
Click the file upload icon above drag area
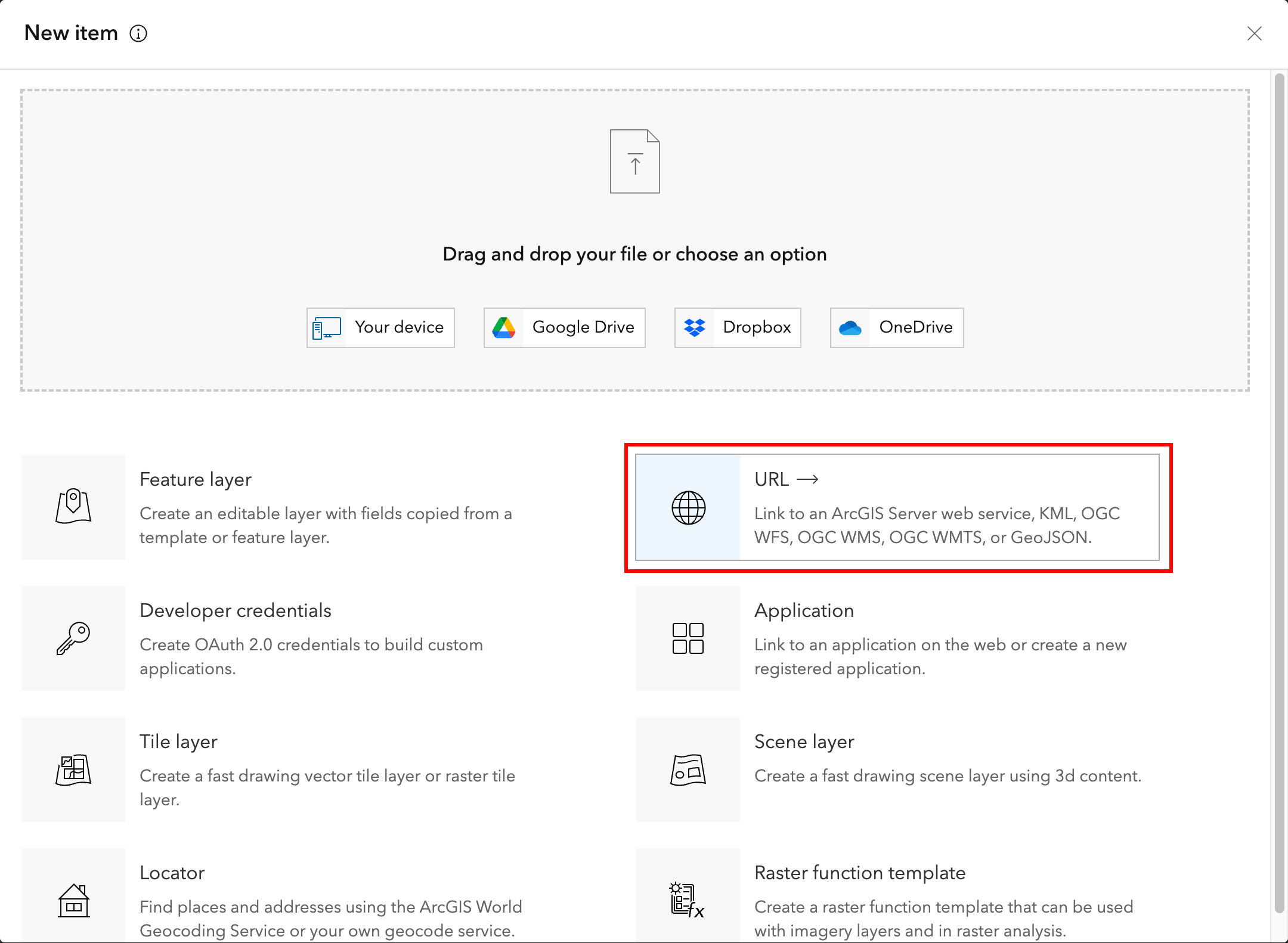(x=634, y=161)
